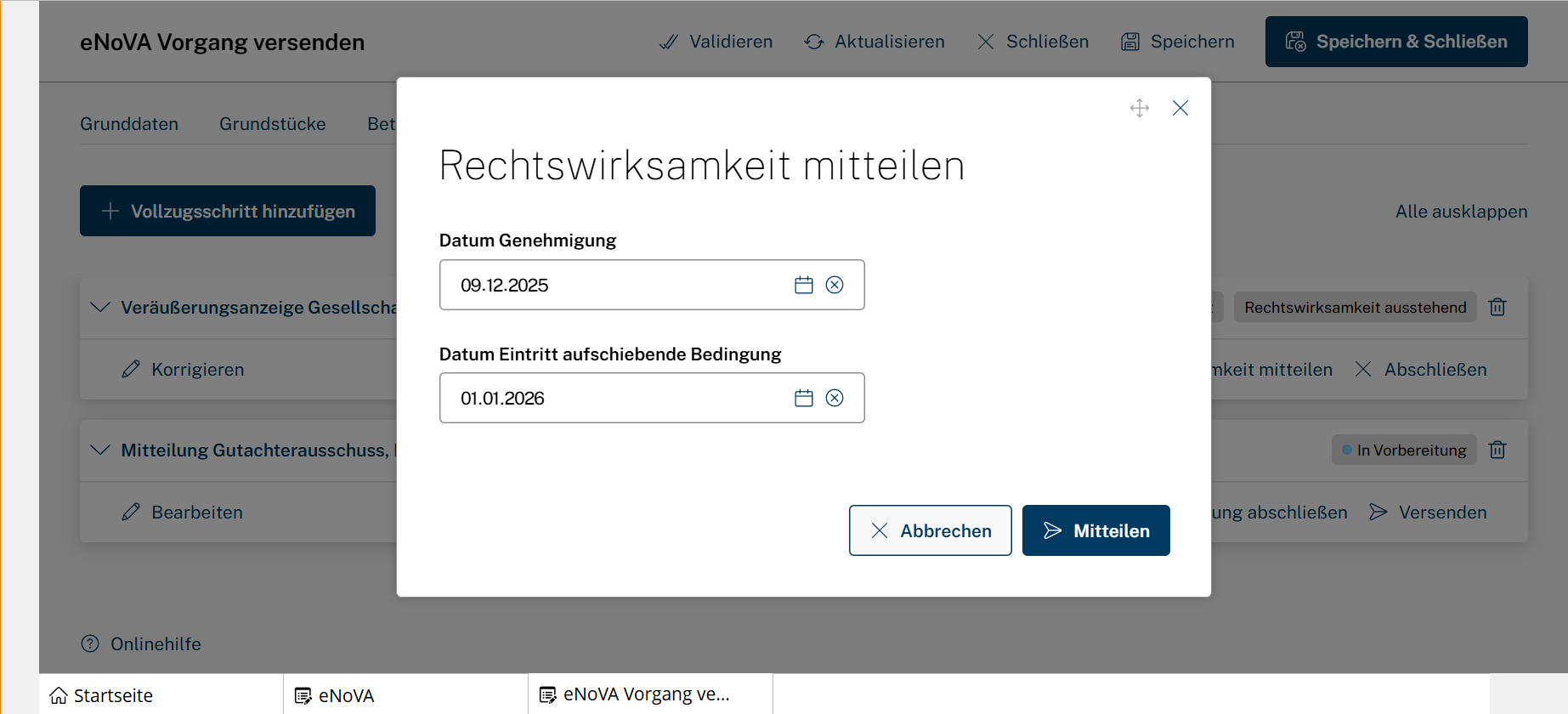Delete the Mitteilung Gutachterausschuss step via trash
The height and width of the screenshot is (714, 1568).
click(1497, 450)
